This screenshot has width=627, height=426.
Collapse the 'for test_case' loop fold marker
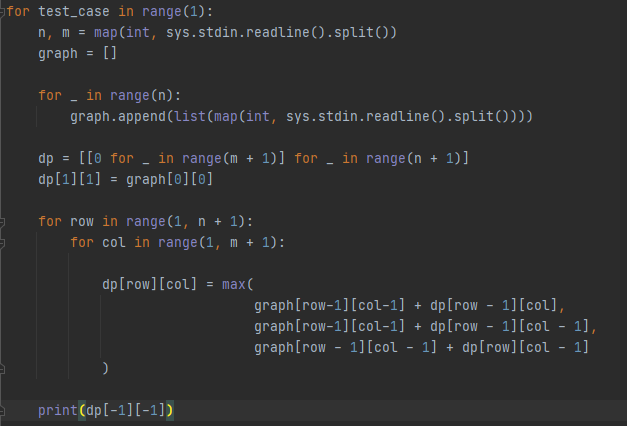point(2,12)
